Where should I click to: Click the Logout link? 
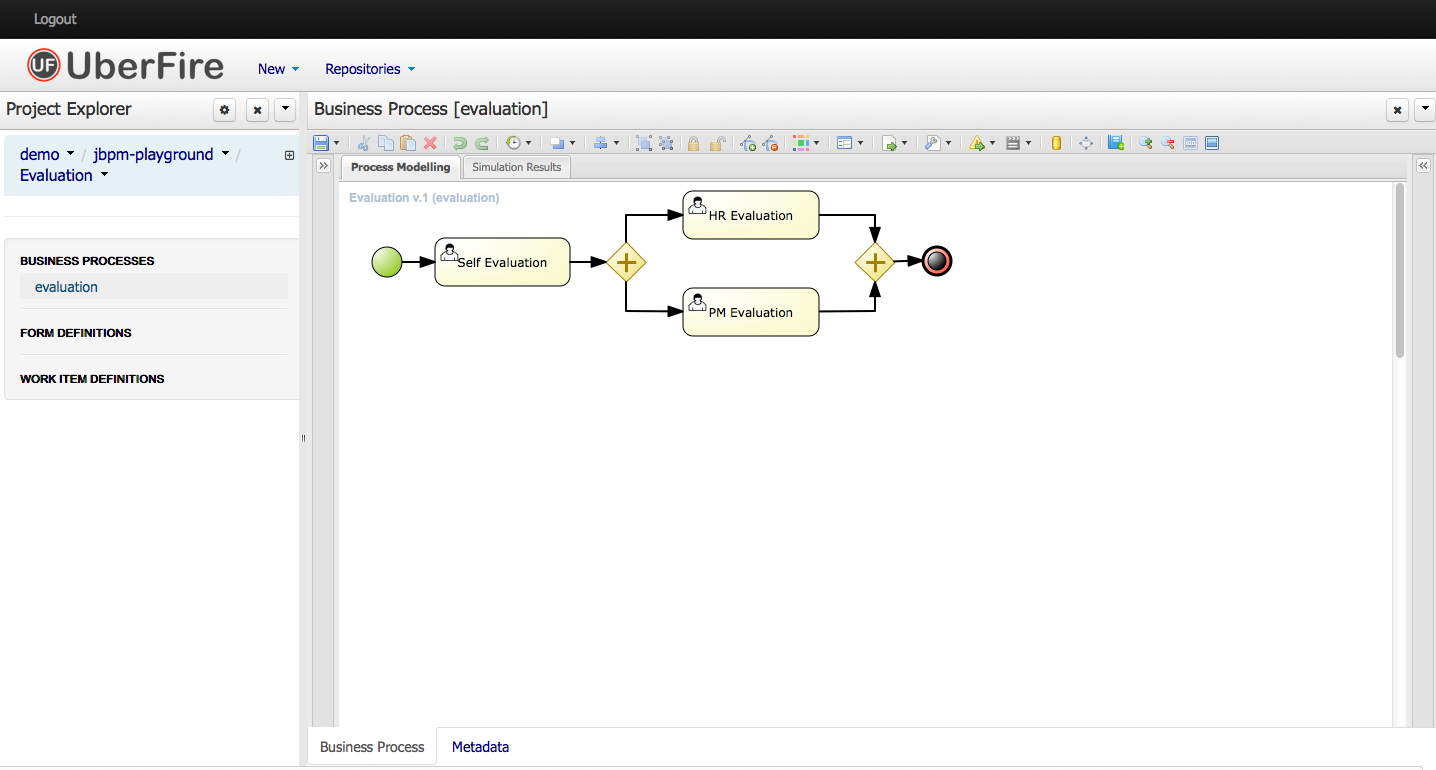click(55, 19)
